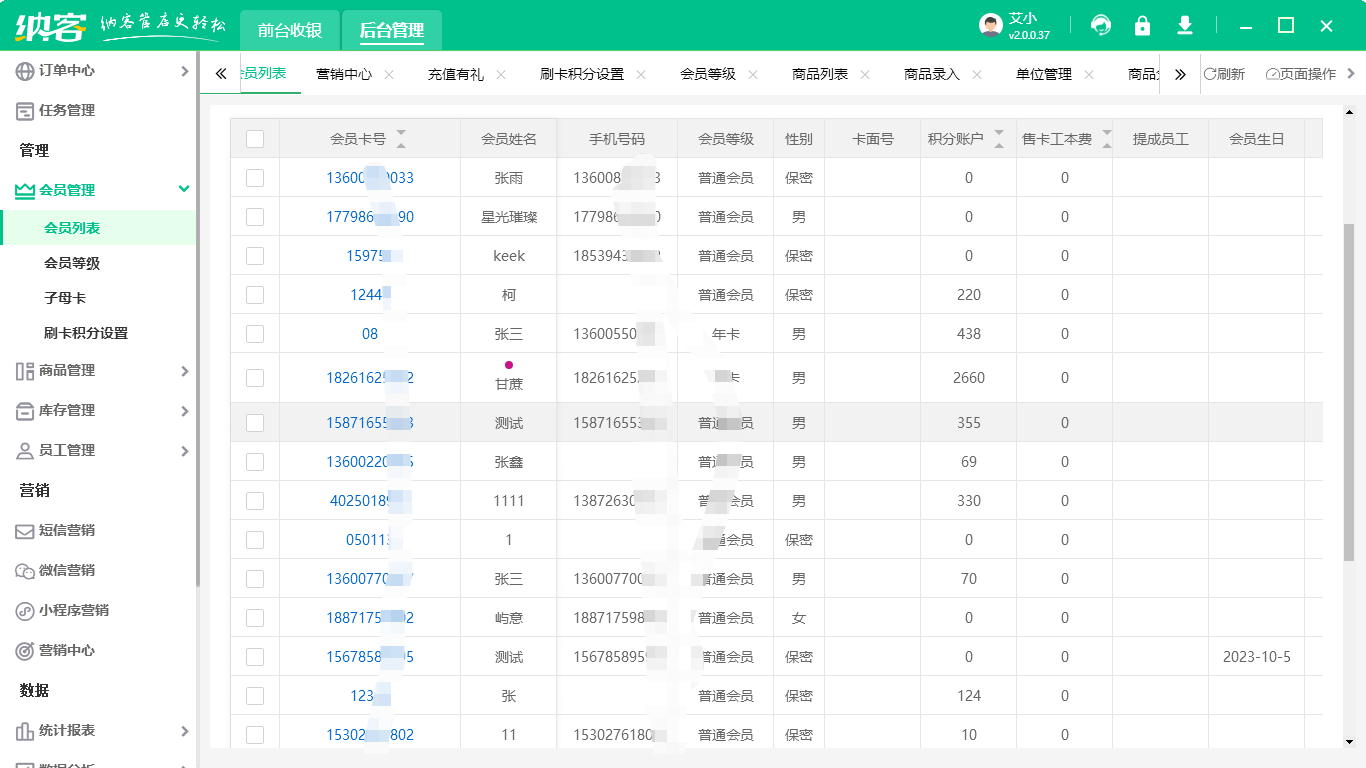Click the lock screen icon
This screenshot has width=1366, height=768.
[1142, 26]
